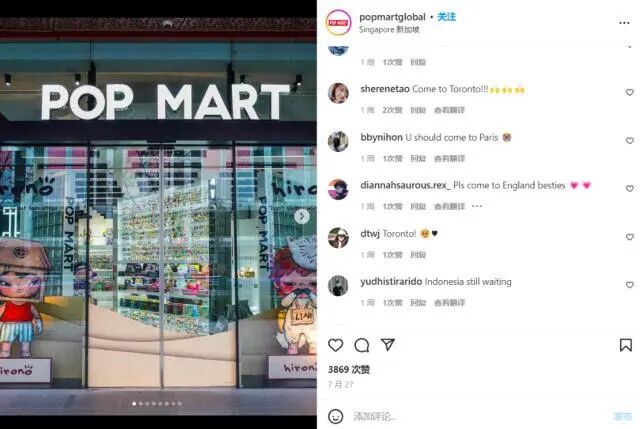The height and width of the screenshot is (429, 640).
Task: Expand translation under yudhistirarido's comment
Action: click(x=449, y=302)
